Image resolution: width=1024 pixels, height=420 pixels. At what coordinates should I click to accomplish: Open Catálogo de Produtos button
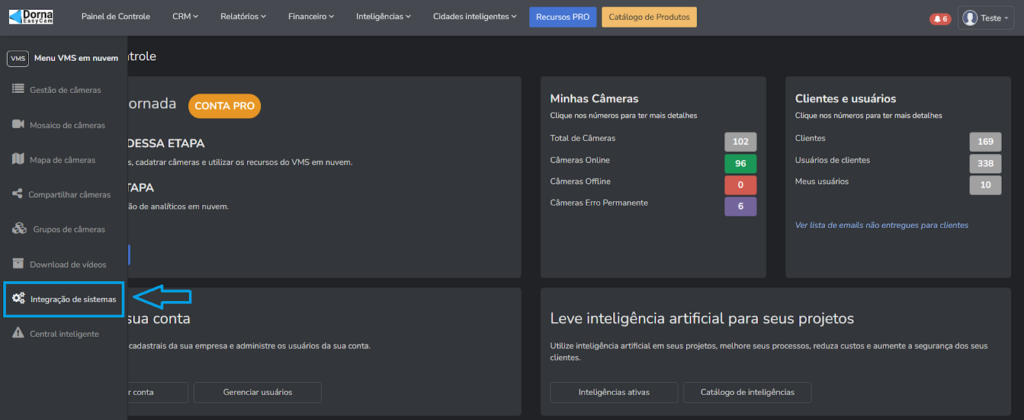tap(649, 17)
